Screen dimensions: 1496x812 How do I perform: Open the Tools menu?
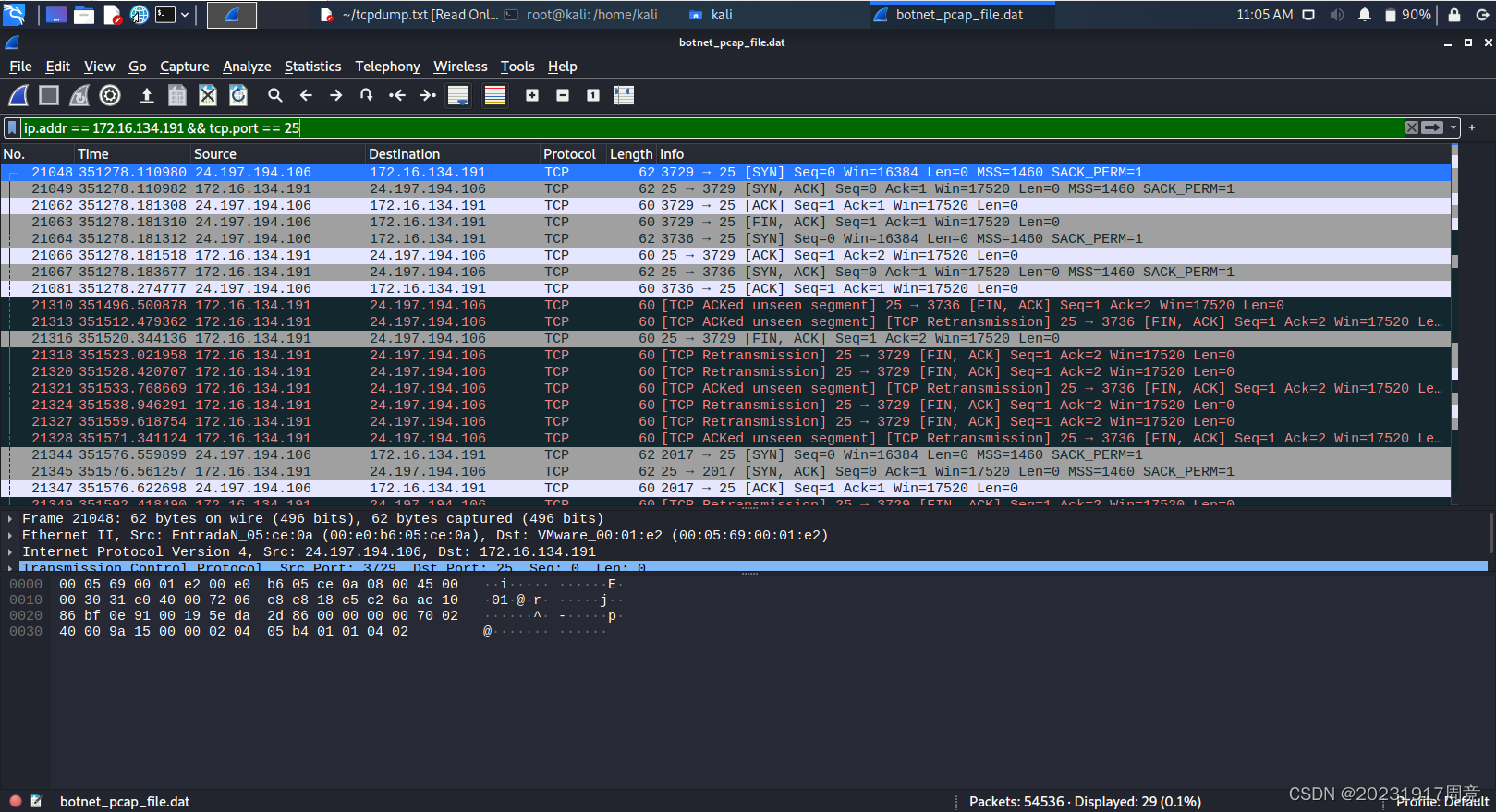[517, 67]
